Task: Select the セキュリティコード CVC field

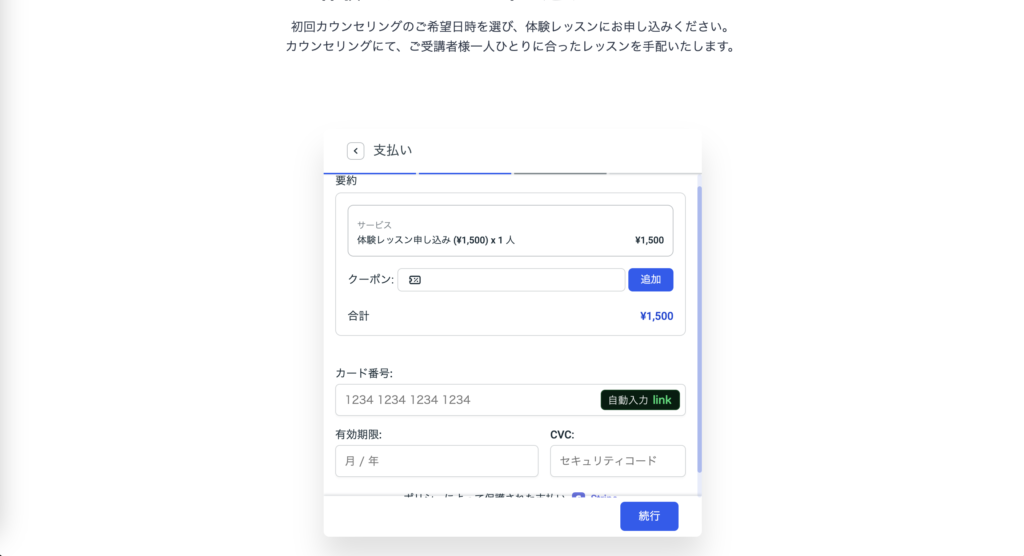Action: [617, 461]
